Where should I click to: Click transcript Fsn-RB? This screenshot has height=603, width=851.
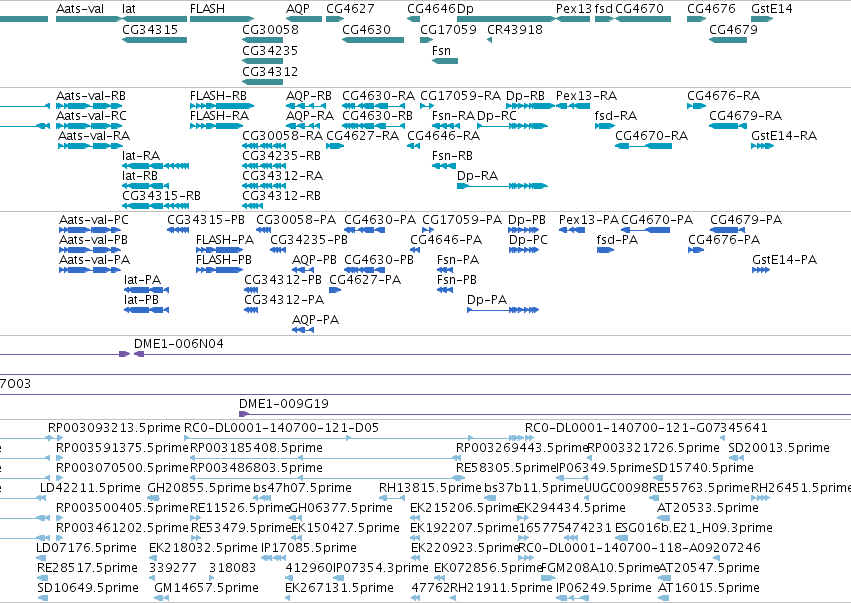point(452,156)
